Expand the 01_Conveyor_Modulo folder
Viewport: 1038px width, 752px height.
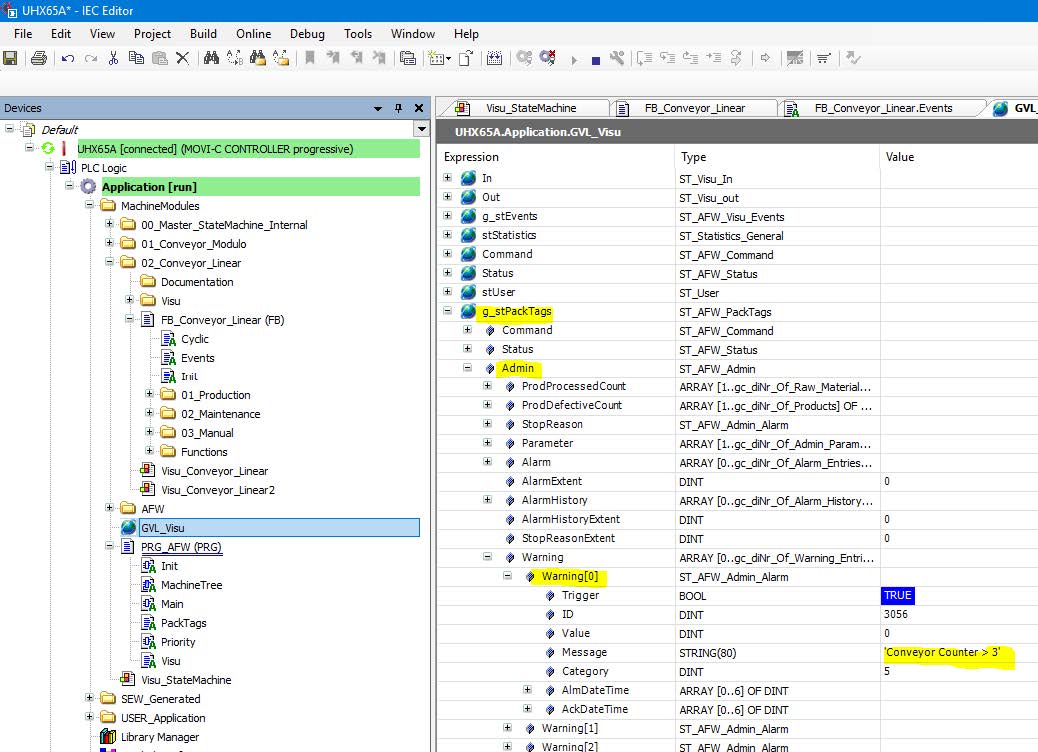pyautogui.click(x=110, y=244)
